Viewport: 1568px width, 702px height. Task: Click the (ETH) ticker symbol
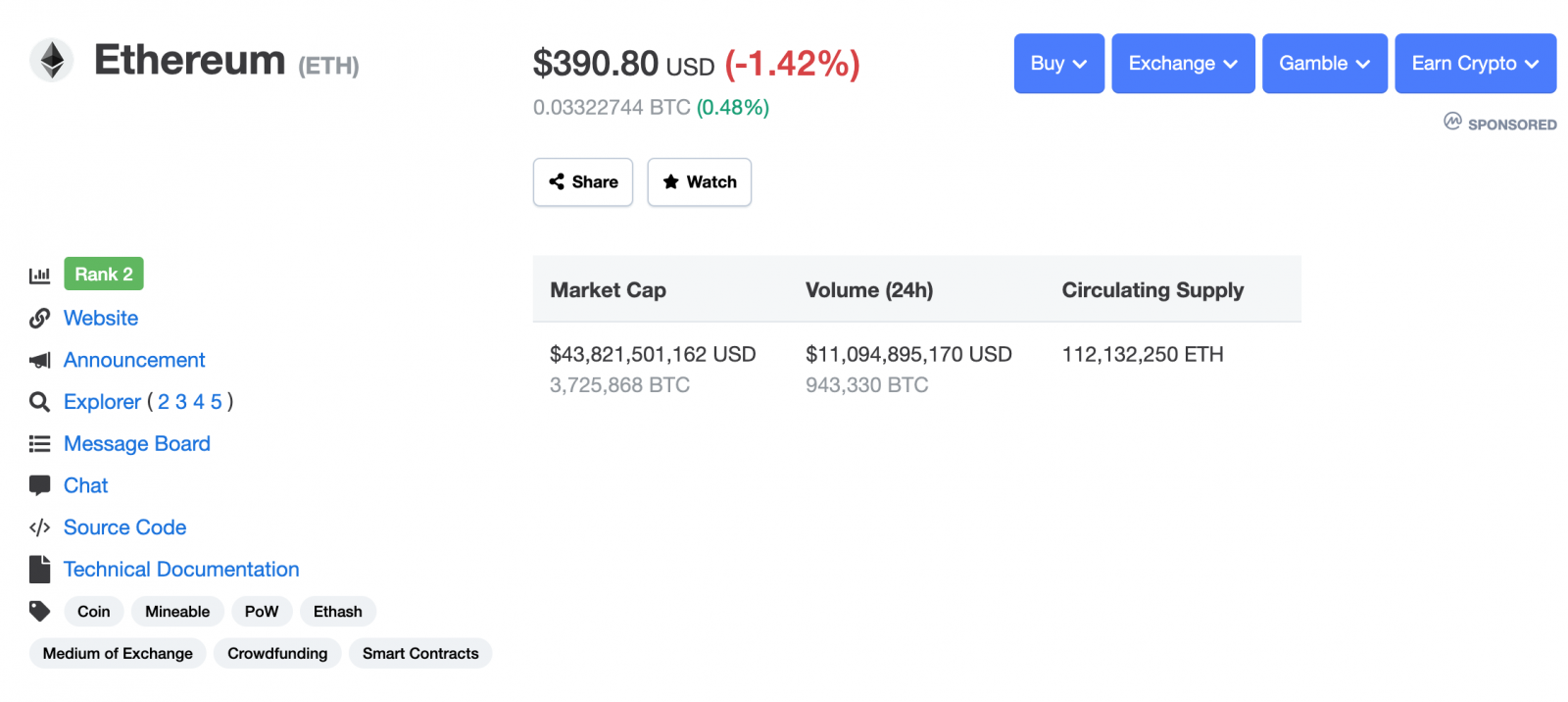pos(329,66)
